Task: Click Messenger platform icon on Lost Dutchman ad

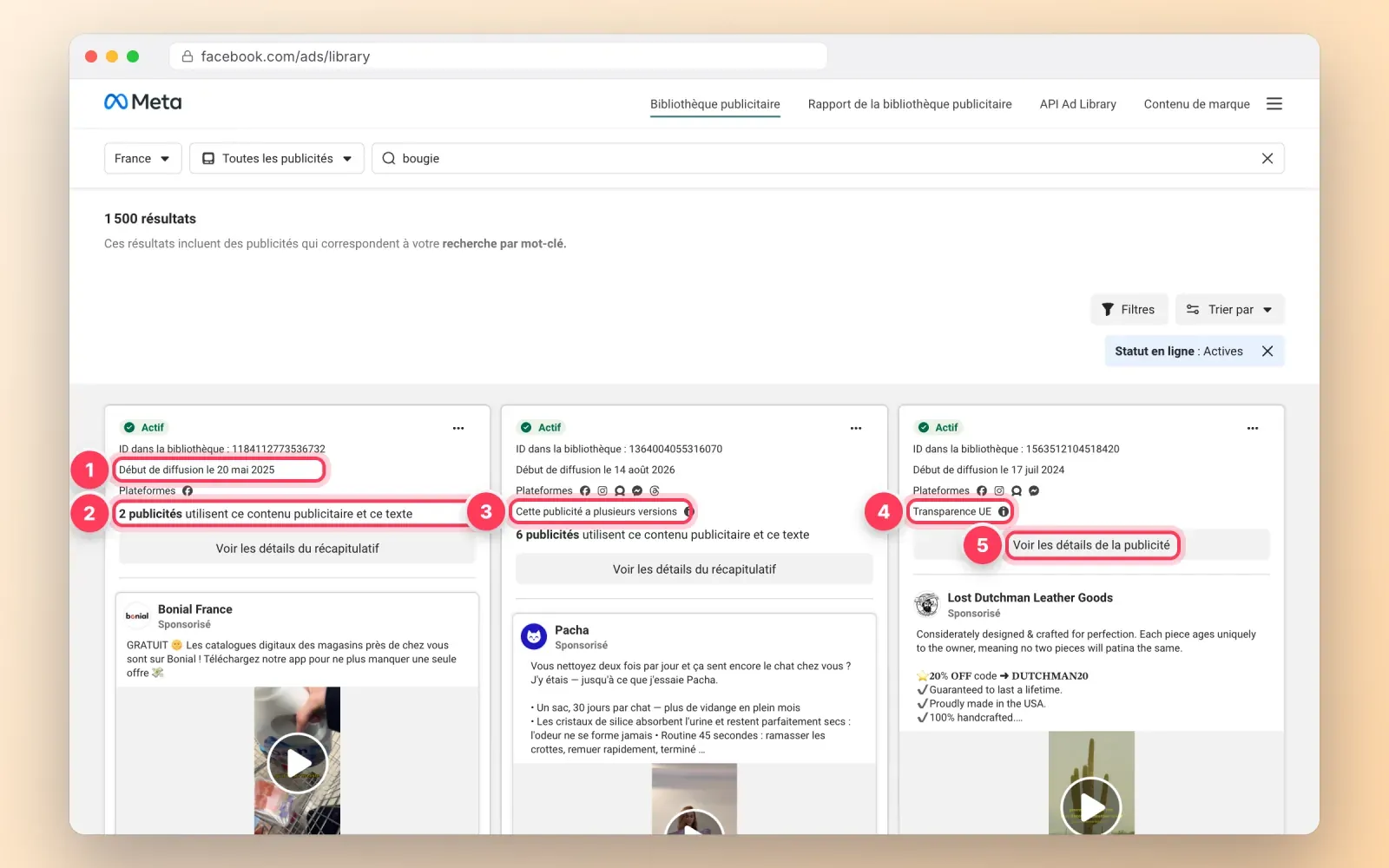Action: 1034,490
